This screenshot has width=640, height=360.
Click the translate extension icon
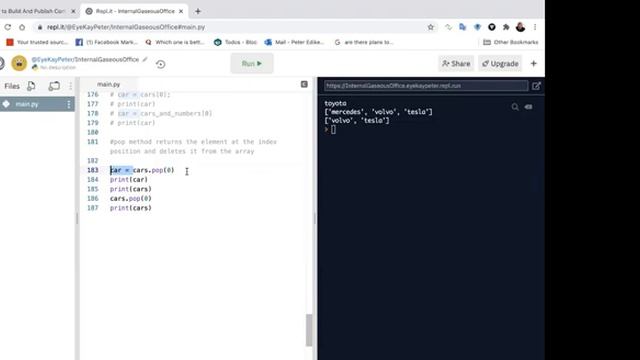point(462,27)
